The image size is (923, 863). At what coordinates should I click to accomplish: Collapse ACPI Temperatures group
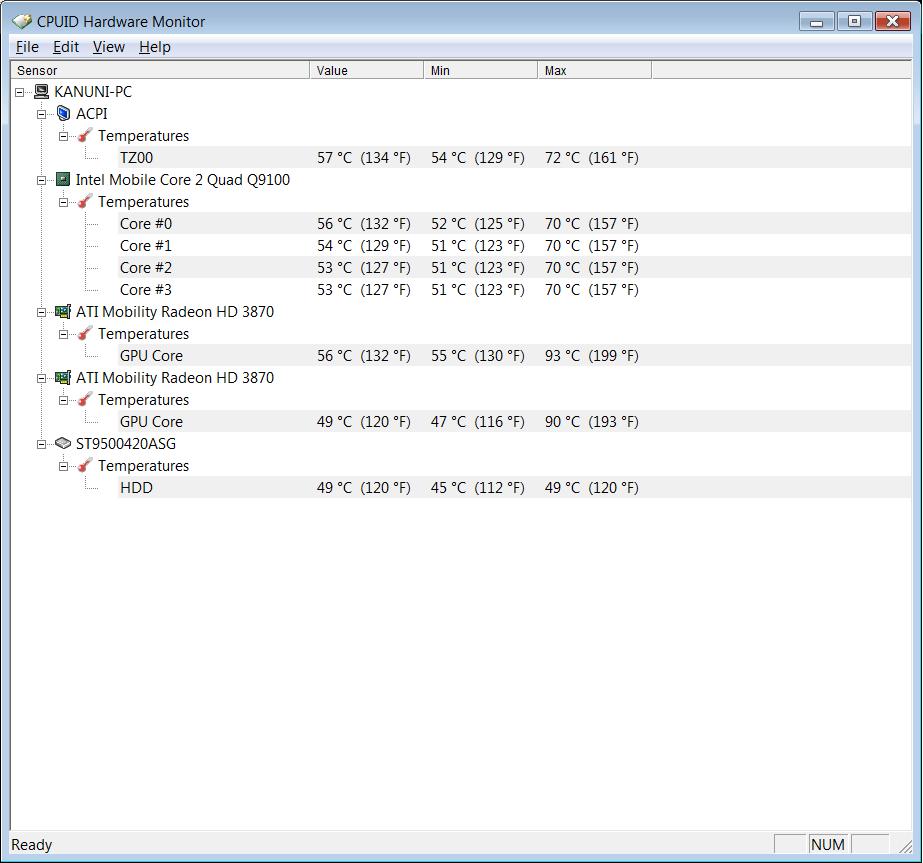(x=64, y=137)
